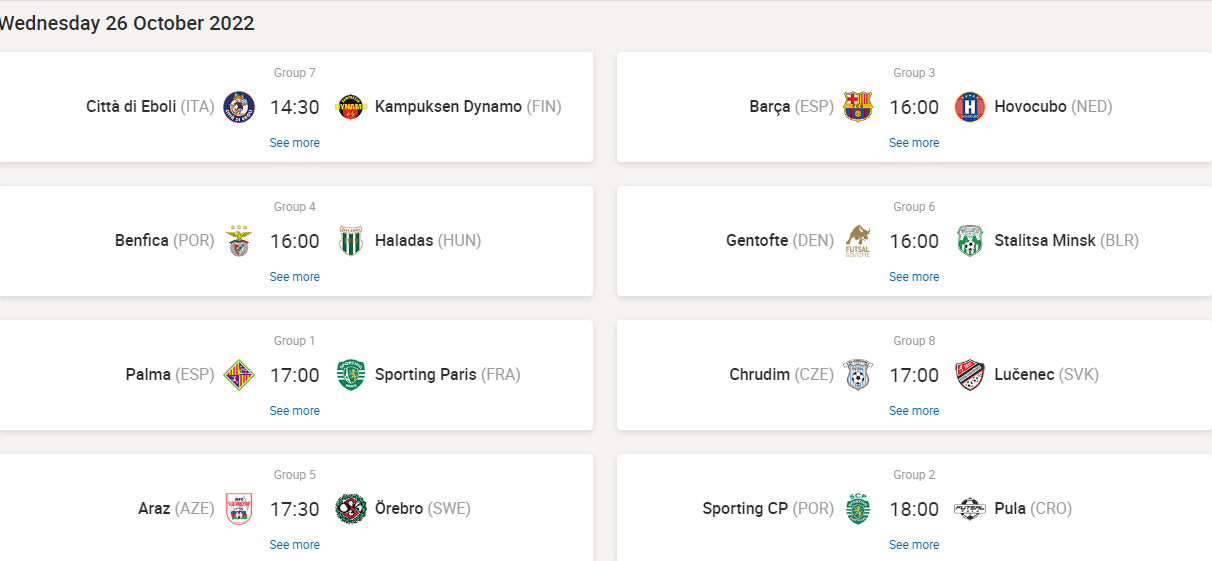Select the Stalitsa Minsk club badge
This screenshot has height=561, width=1212.
(970, 241)
